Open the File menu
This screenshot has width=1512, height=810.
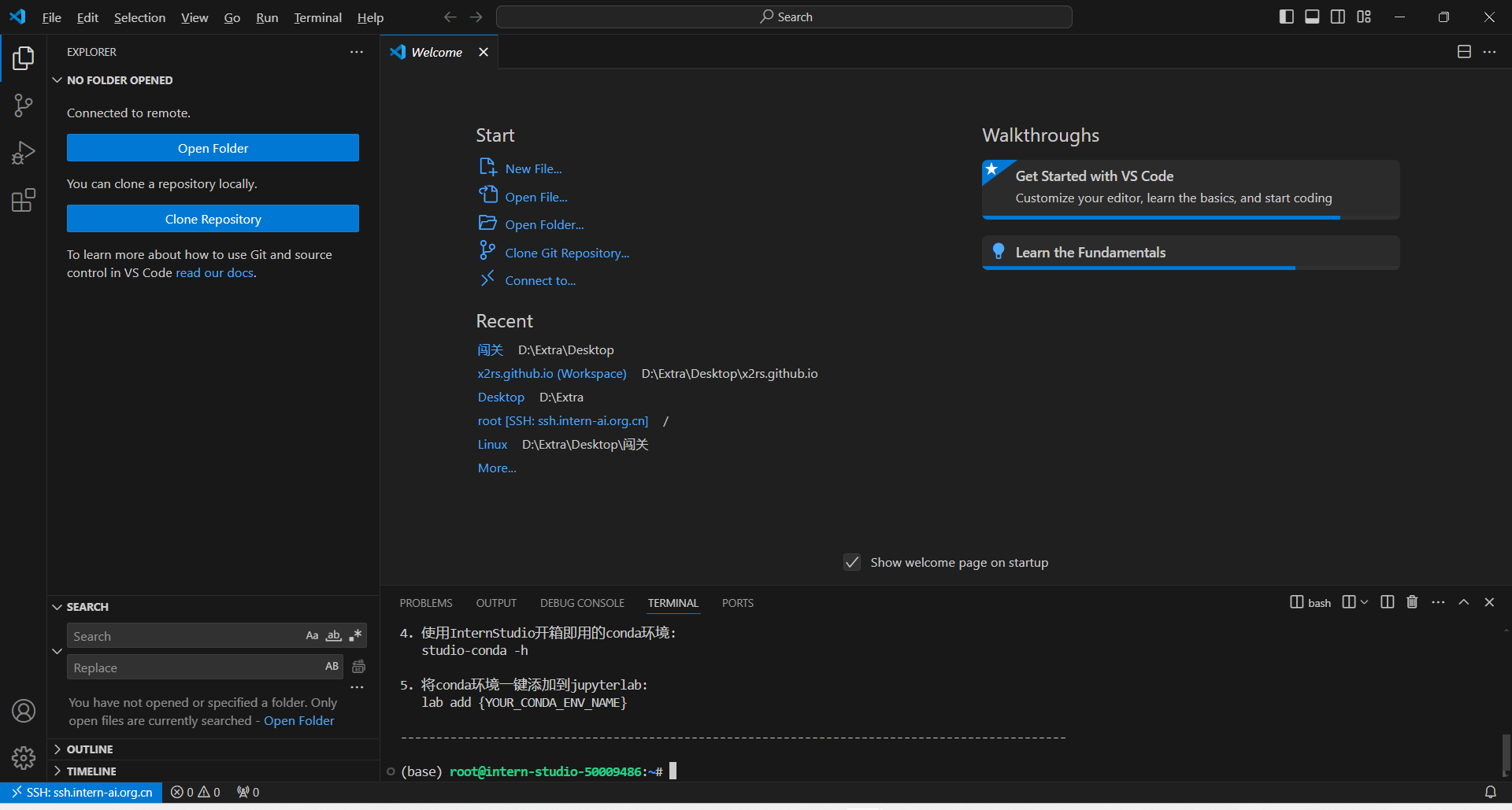pyautogui.click(x=51, y=17)
